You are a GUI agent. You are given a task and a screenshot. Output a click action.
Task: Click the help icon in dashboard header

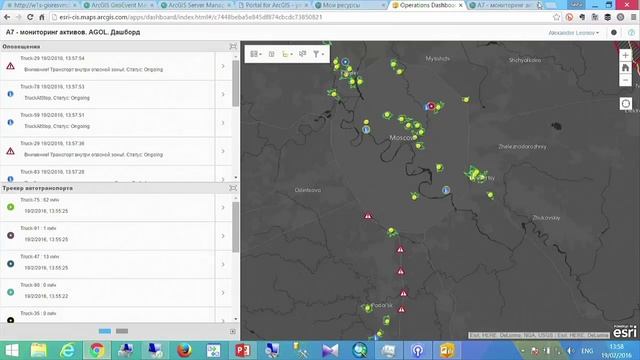coord(631,33)
